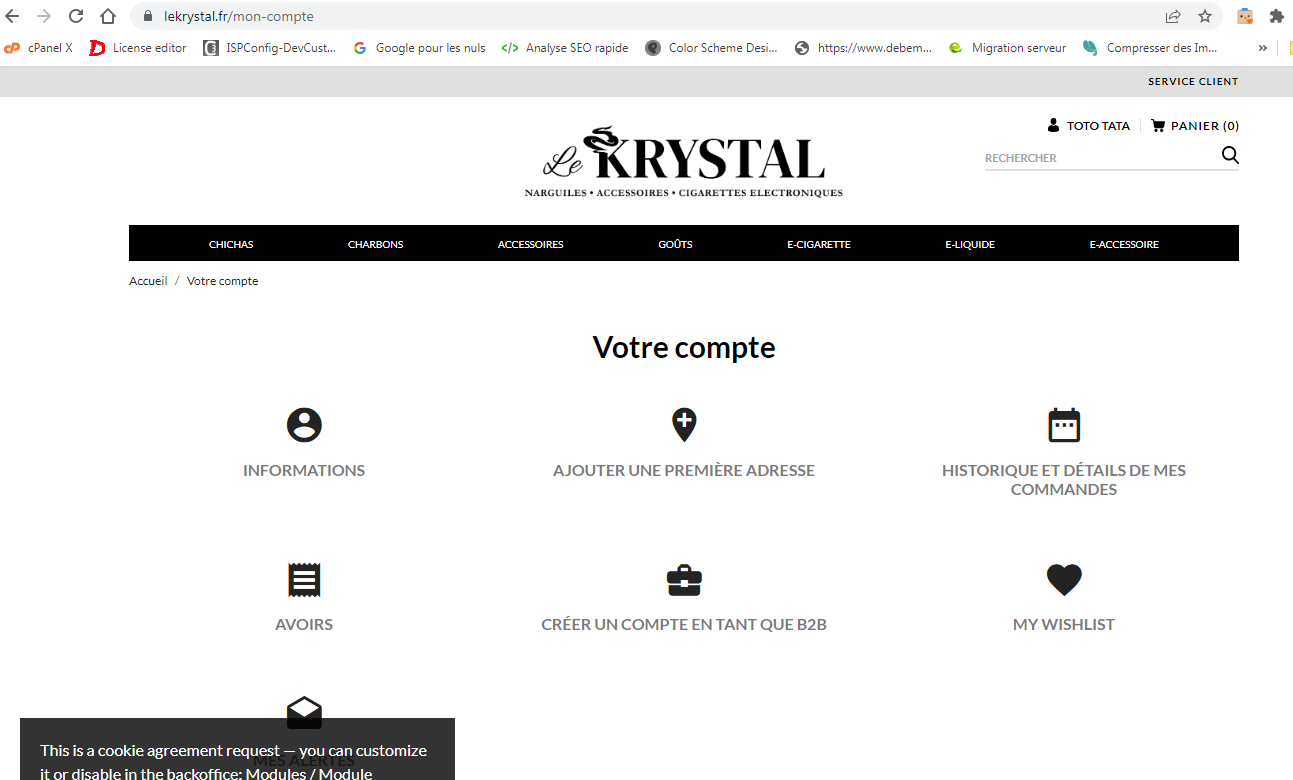This screenshot has height=780, width=1293.
Task: Open Avoirs link
Action: point(304,624)
